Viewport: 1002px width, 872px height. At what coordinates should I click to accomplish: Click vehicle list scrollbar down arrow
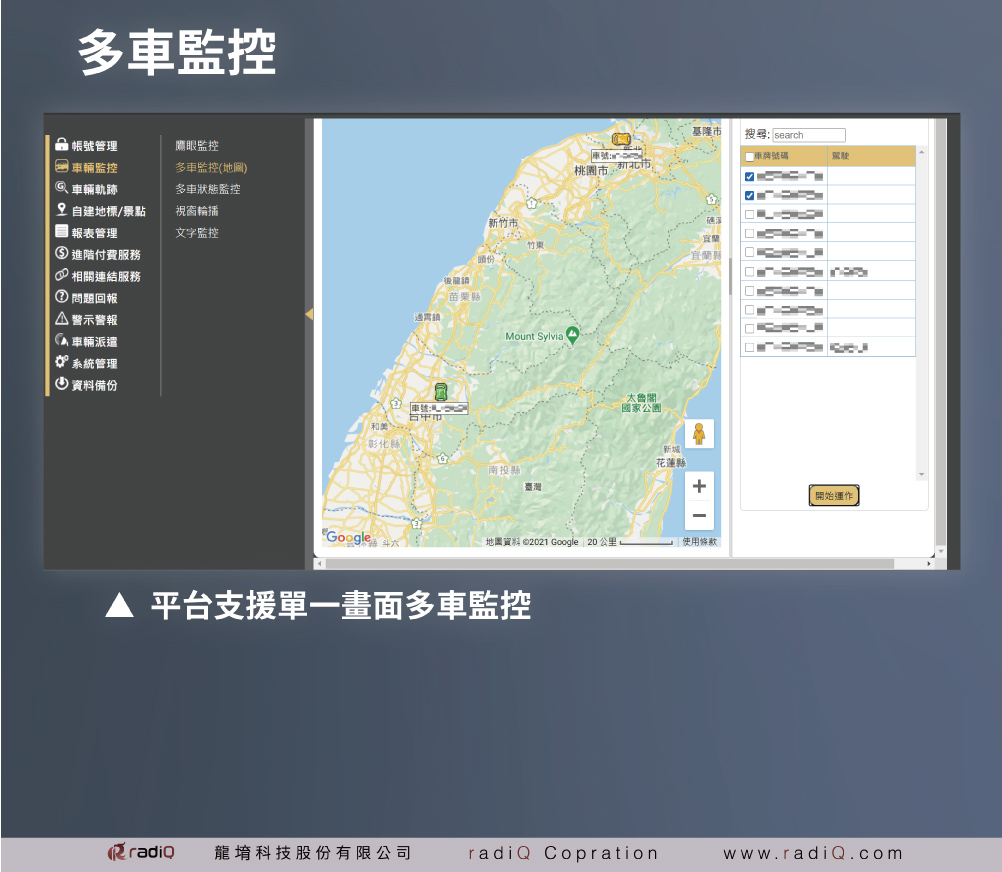(921, 474)
